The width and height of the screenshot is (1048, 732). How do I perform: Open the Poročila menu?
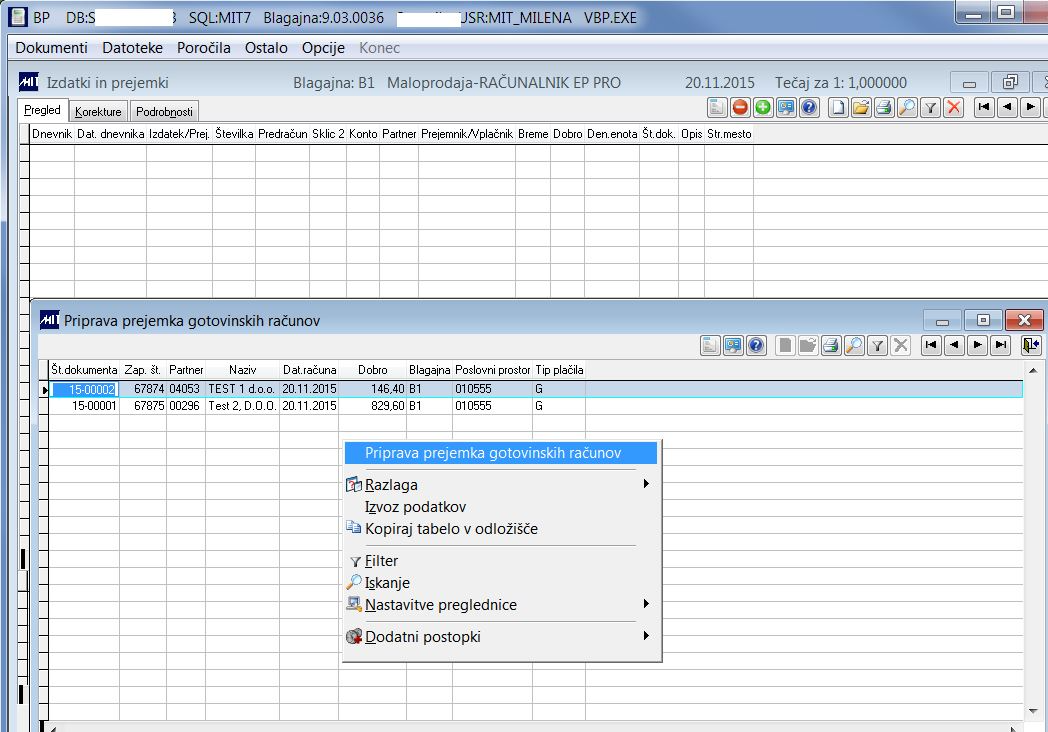pyautogui.click(x=203, y=47)
